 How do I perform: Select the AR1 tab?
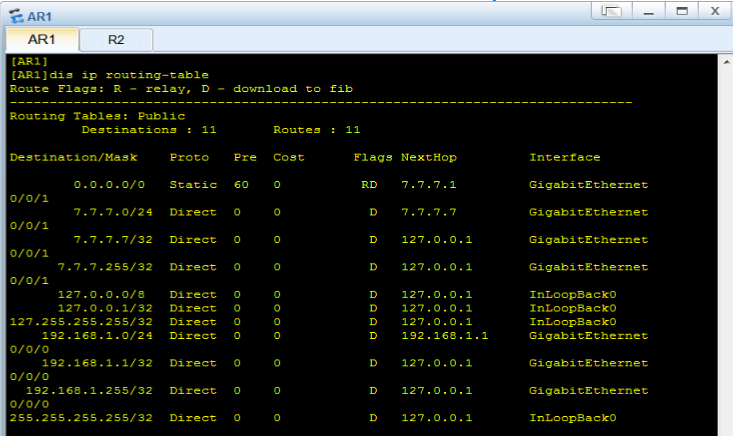coord(42,40)
